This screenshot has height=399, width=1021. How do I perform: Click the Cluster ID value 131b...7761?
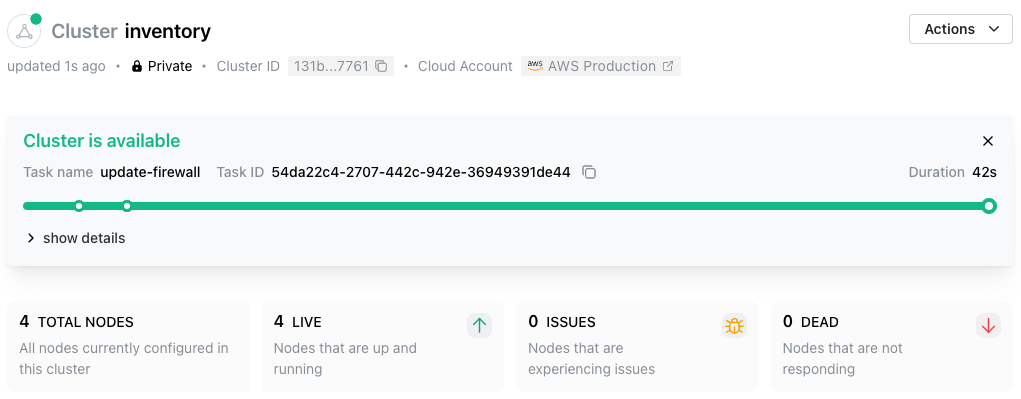pyautogui.click(x=331, y=66)
